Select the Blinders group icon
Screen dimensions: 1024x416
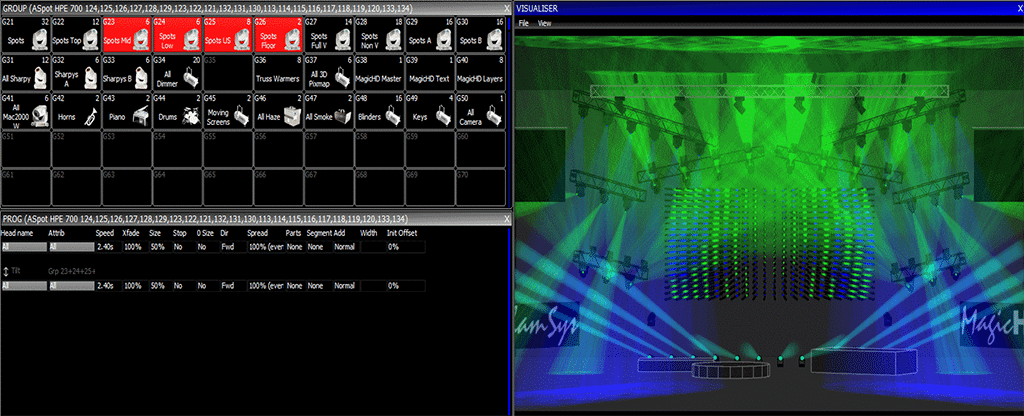click(393, 117)
